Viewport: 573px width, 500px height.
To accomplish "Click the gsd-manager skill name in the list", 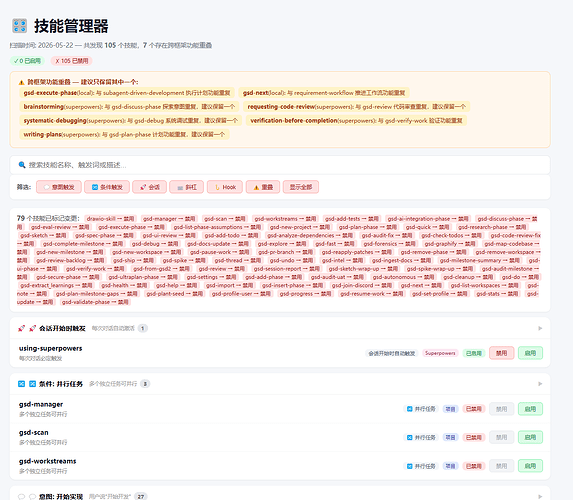I will pyautogui.click(x=41, y=404).
